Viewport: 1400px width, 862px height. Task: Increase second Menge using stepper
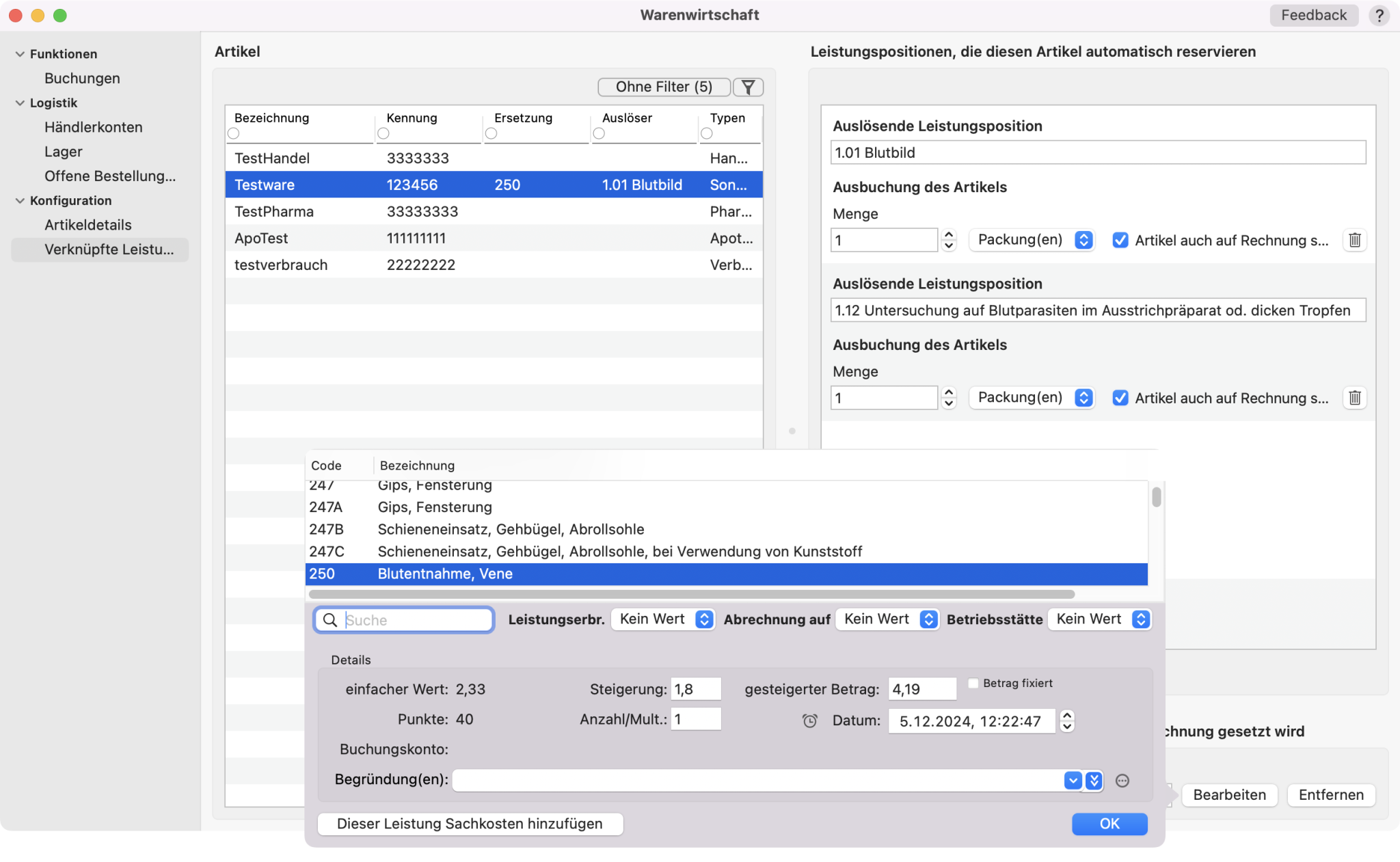tap(949, 392)
